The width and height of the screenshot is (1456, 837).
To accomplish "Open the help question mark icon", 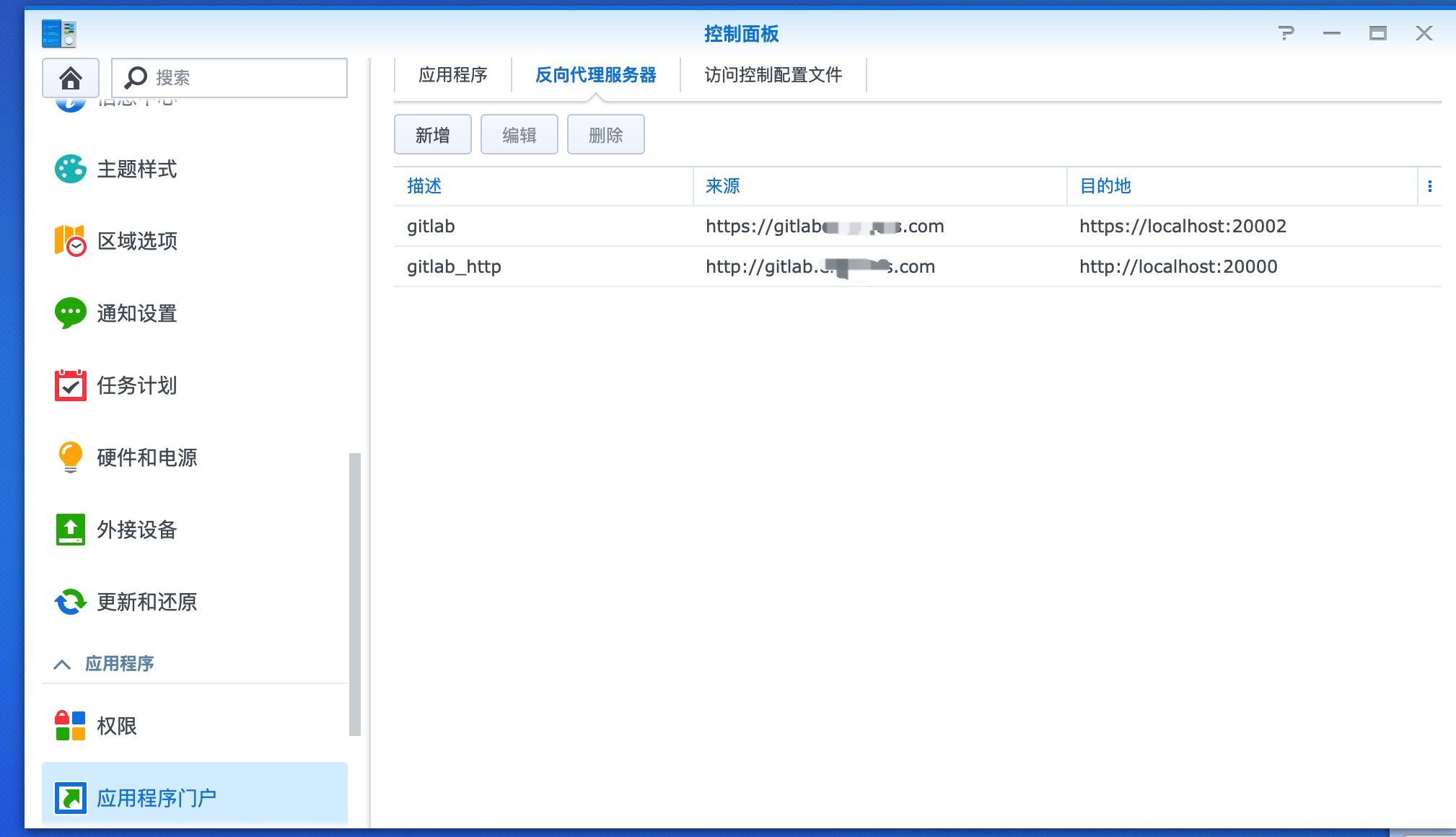I will [x=1286, y=33].
